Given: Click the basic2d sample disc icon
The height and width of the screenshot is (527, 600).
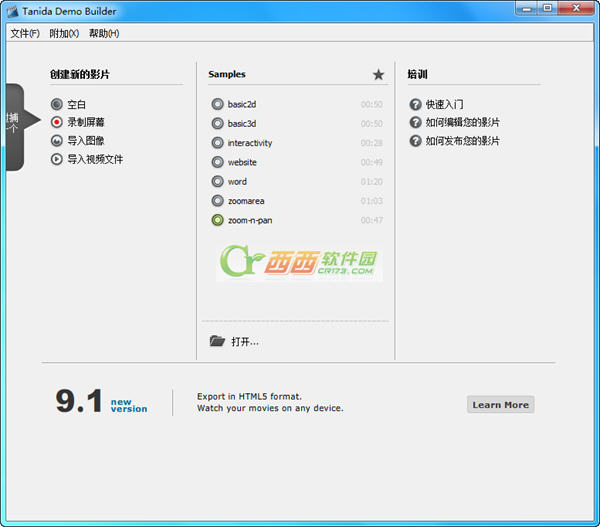Looking at the screenshot, I should (217, 104).
